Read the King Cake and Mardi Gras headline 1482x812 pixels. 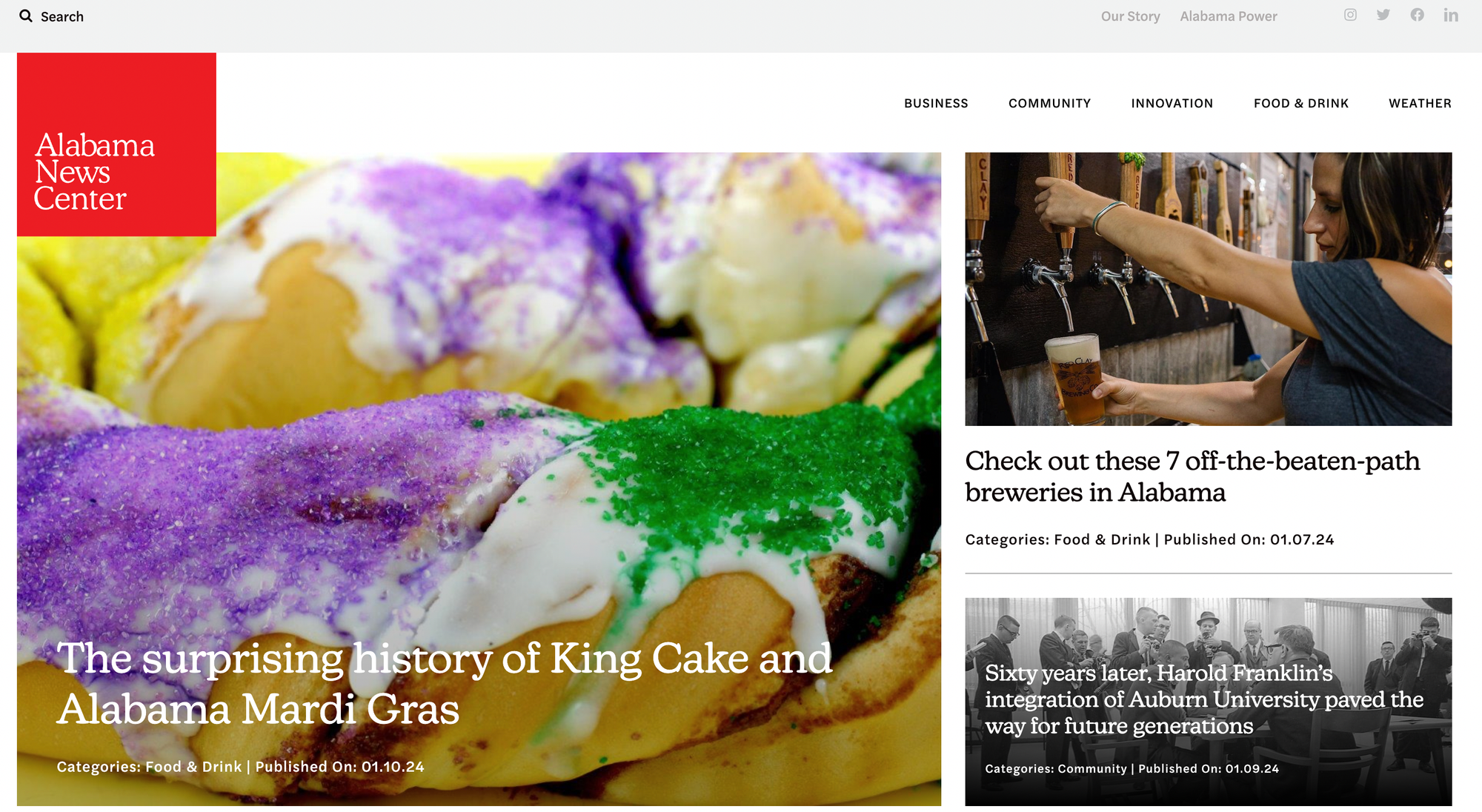445,683
